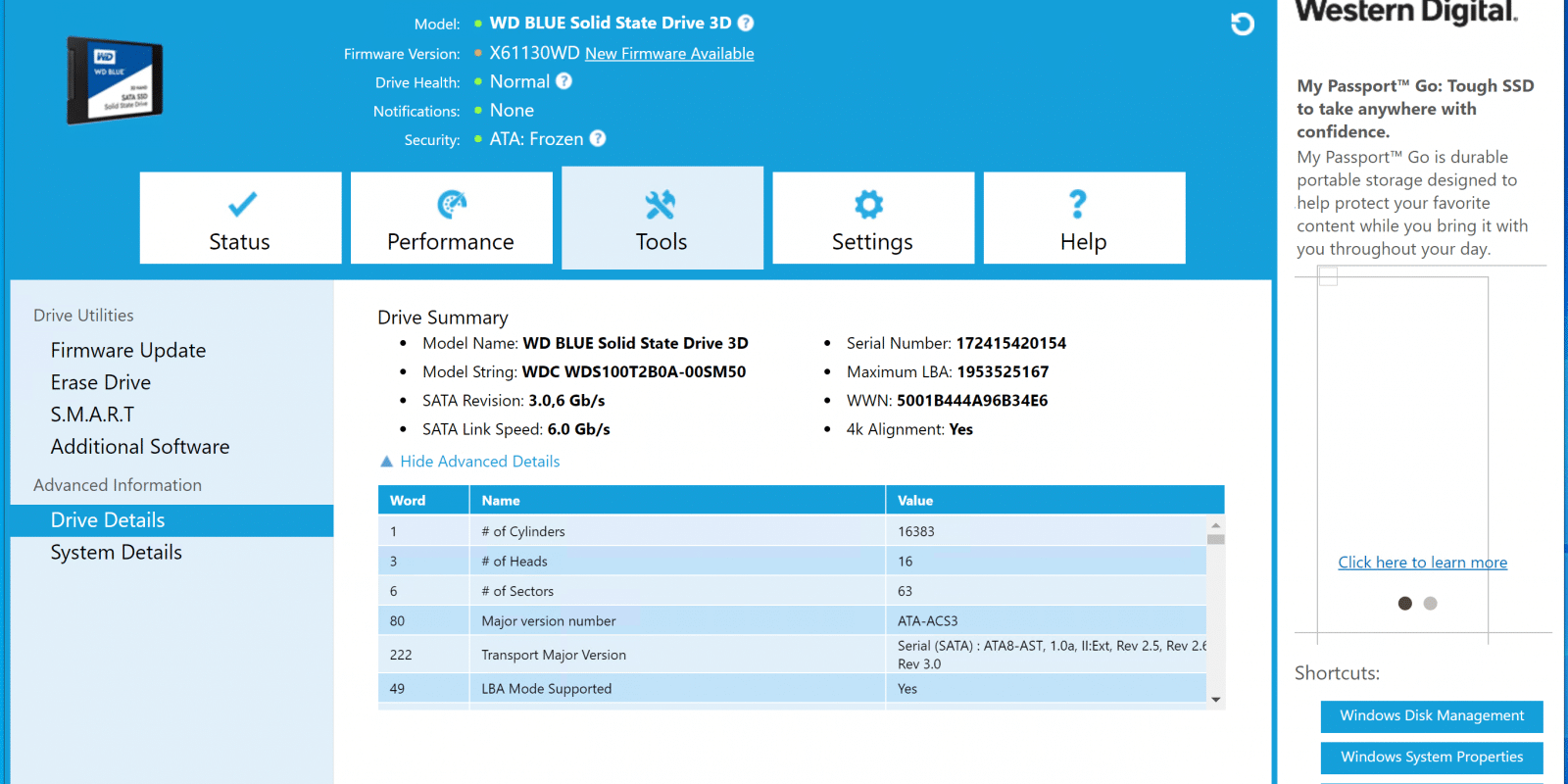Click the value 16383
This screenshot has height=784, width=1568.
[916, 531]
